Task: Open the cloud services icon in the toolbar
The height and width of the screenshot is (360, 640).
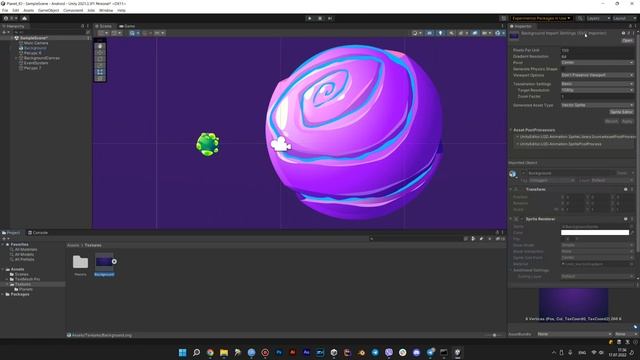Action: tap(24, 18)
